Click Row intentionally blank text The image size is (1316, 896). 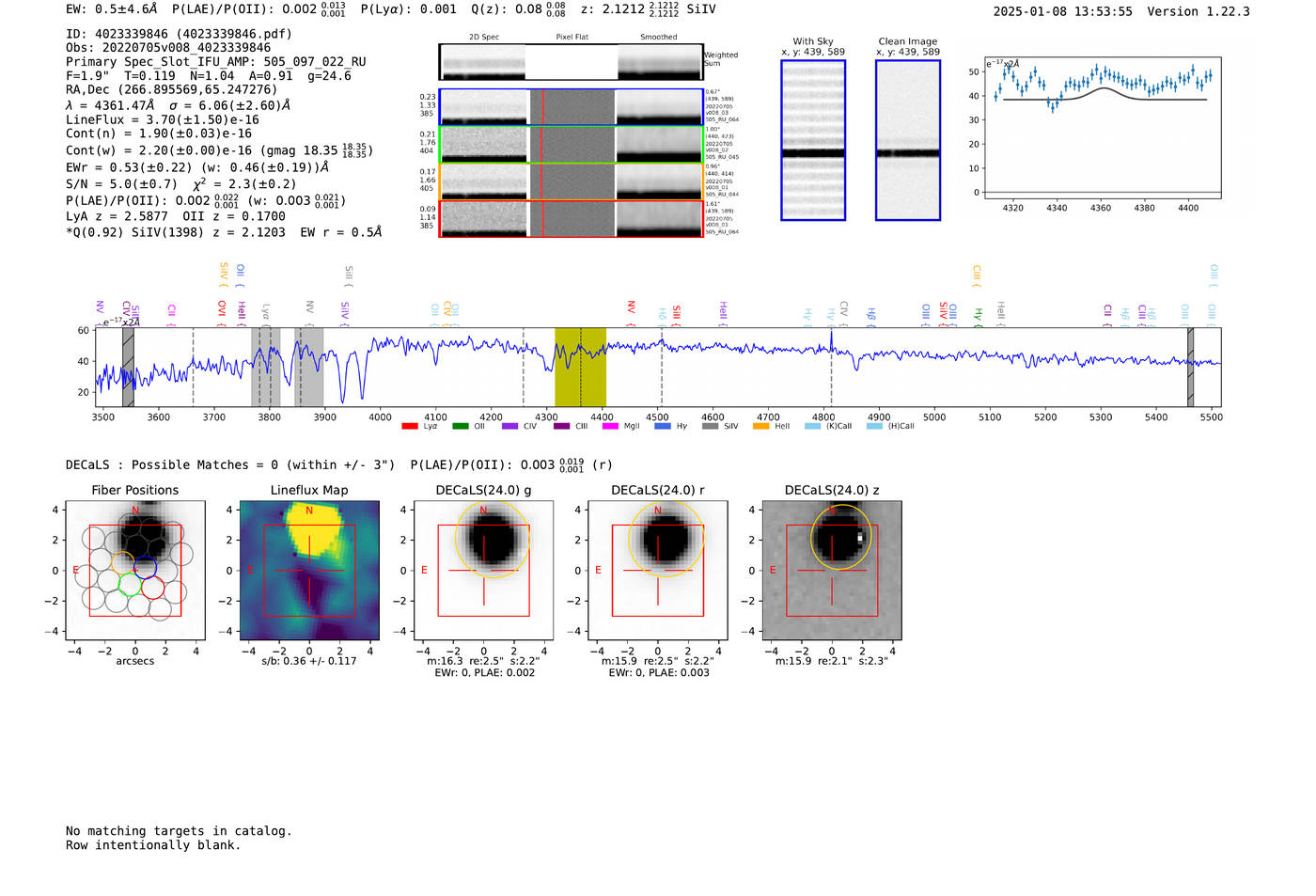[x=153, y=845]
